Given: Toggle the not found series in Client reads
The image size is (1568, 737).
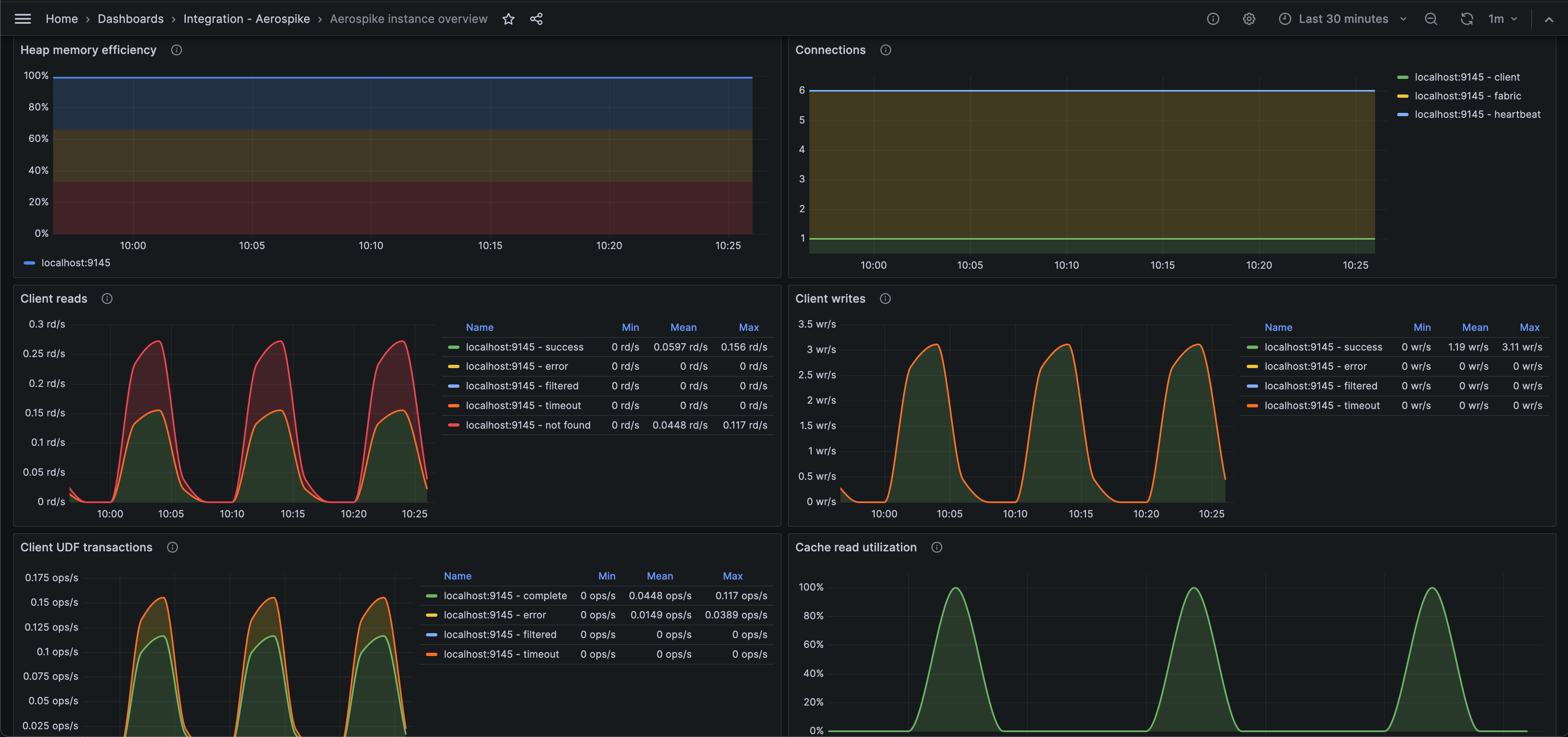Looking at the screenshot, I should tap(527, 425).
